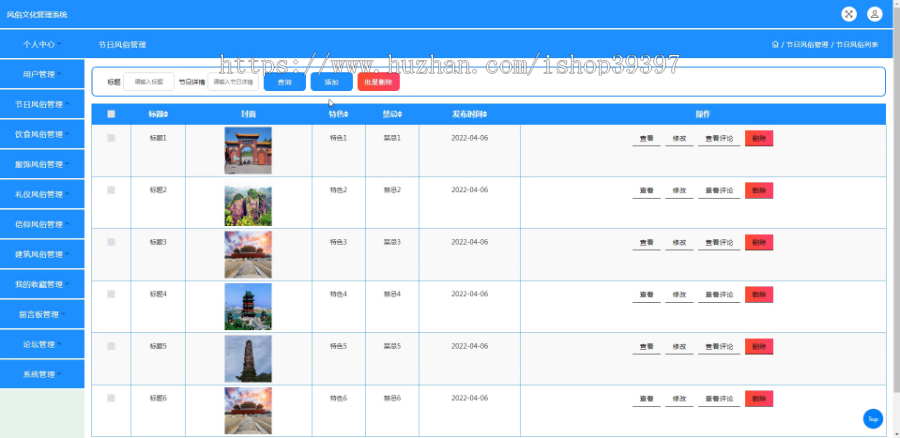This screenshot has height=438, width=900.
Task: Expand the 建筑风俗管理 sidebar menu
Action: pyautogui.click(x=42, y=254)
